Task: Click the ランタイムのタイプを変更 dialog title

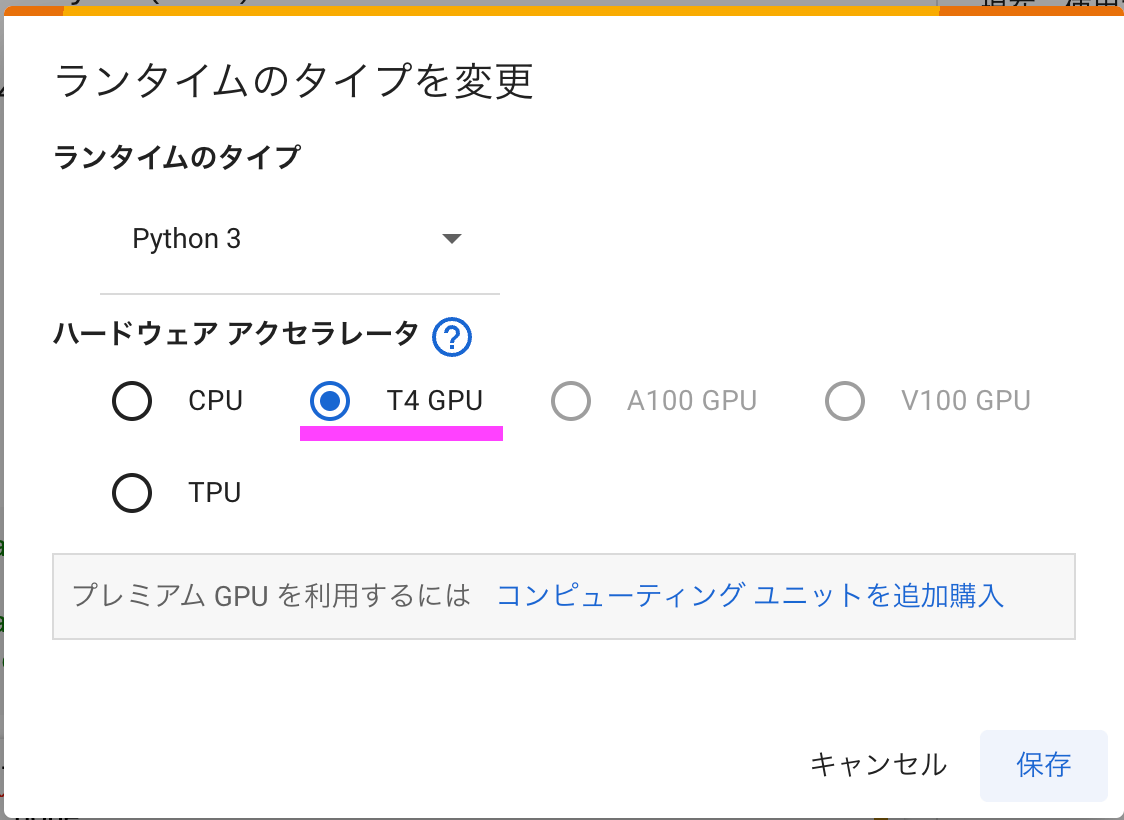Action: coord(296,83)
